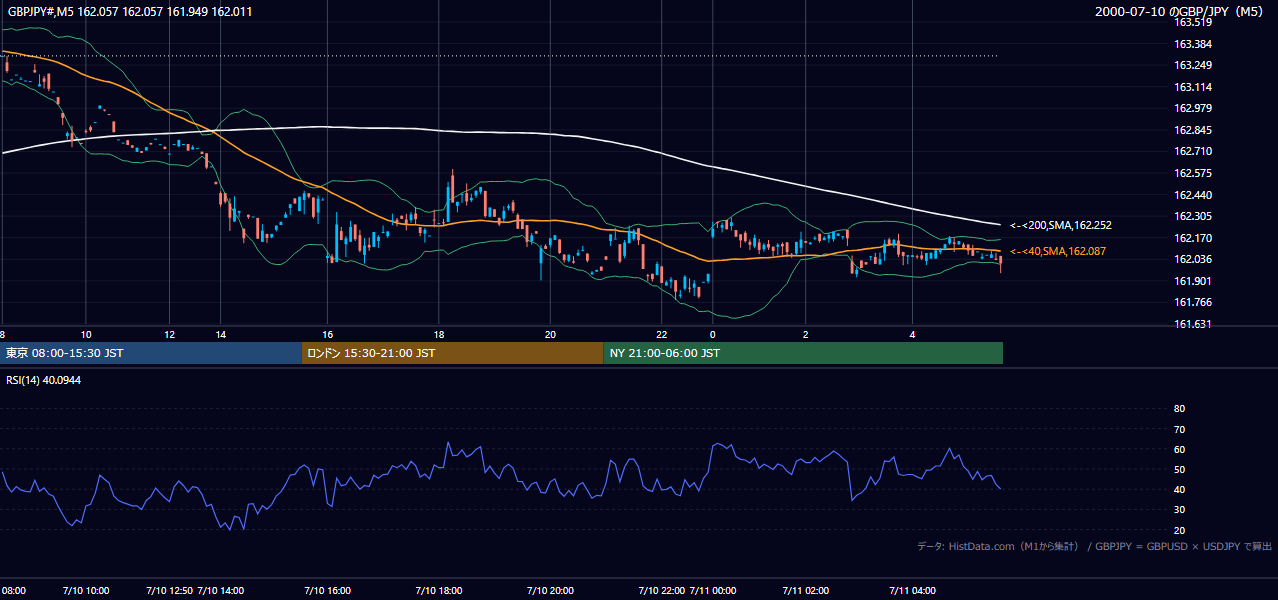Click price axis value 162.440
The image size is (1278, 600).
tap(1192, 195)
